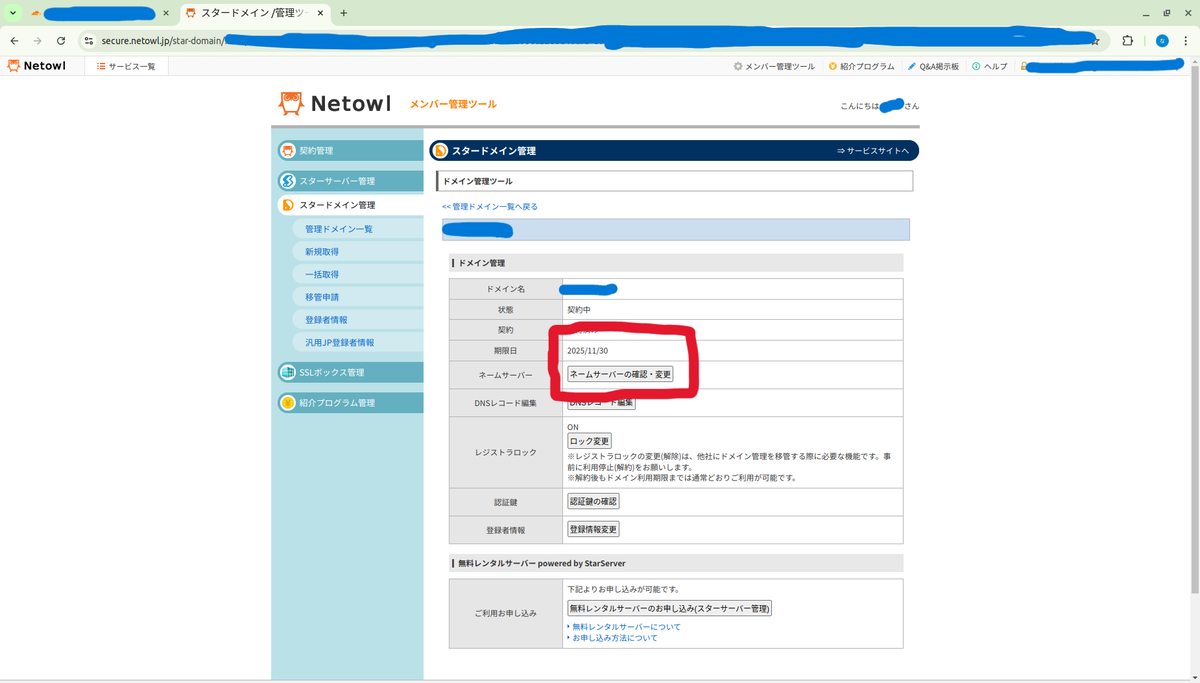Click the SSLボックス管理 globe icon
1200x683 pixels.
click(x=288, y=372)
